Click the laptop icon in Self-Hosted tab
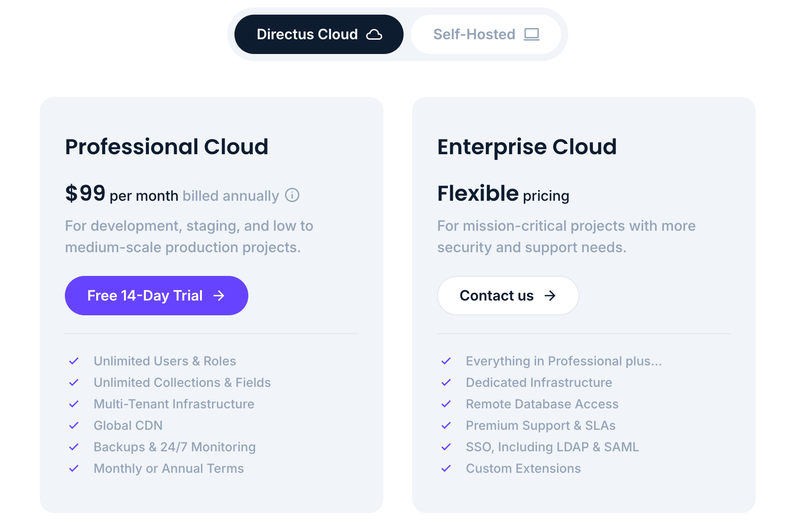The width and height of the screenshot is (800, 525). [x=532, y=34]
